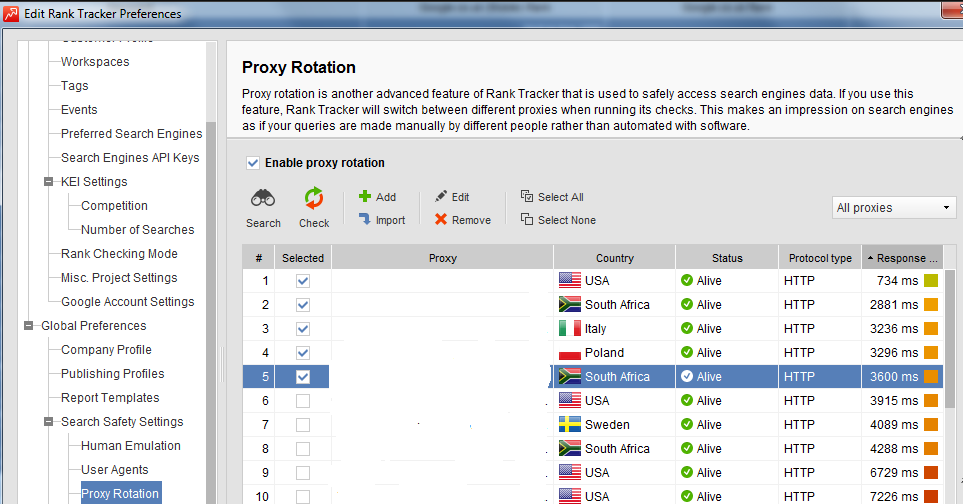Click the green plus Add icon

(365, 196)
